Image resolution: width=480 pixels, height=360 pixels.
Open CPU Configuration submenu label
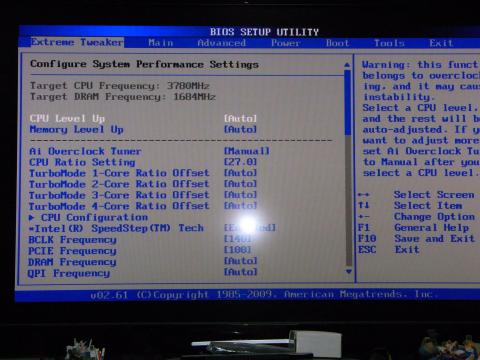(94, 218)
